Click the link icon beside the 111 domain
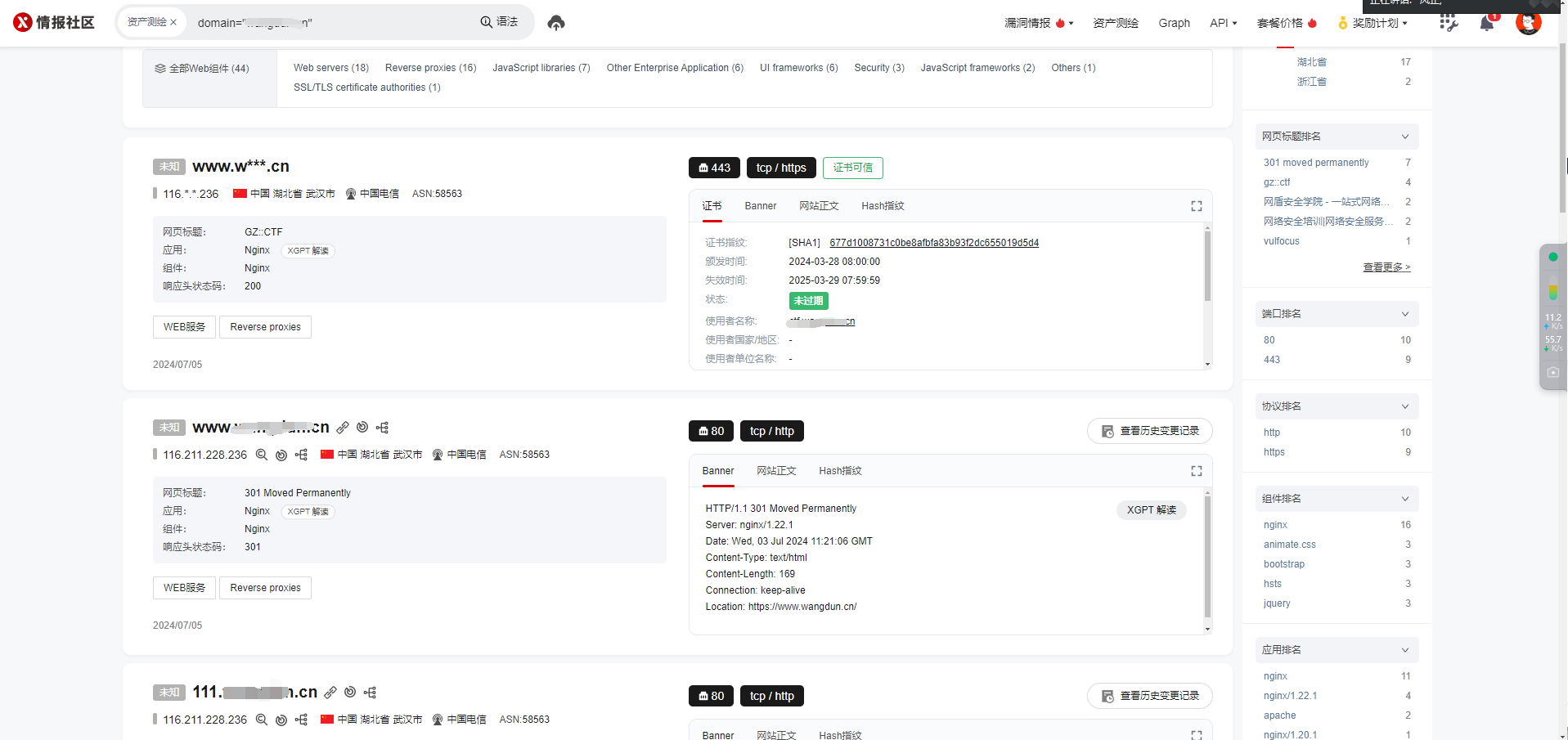Screen dimensions: 1568x740 coord(330,693)
